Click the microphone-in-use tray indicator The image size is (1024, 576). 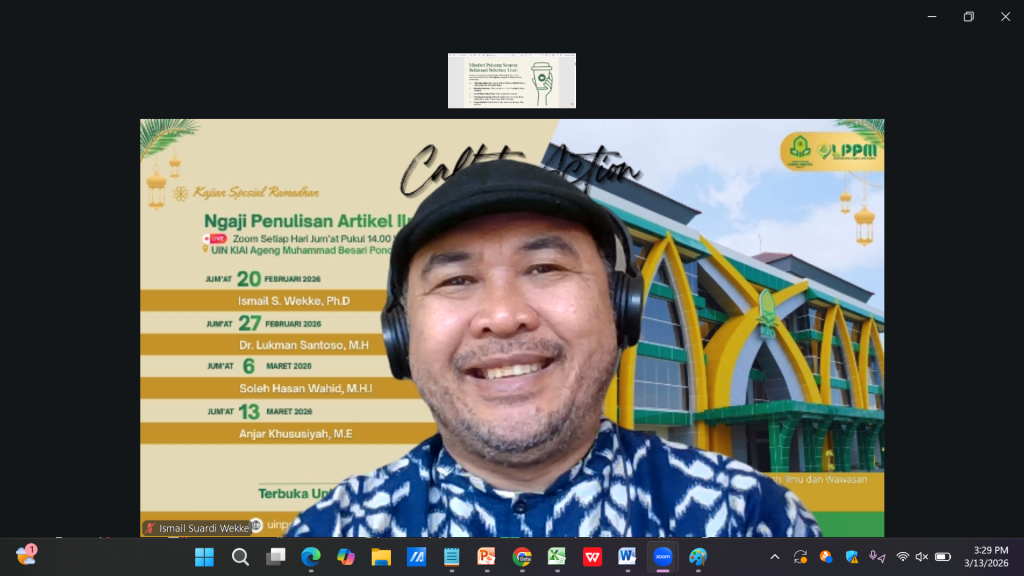[x=874, y=556]
